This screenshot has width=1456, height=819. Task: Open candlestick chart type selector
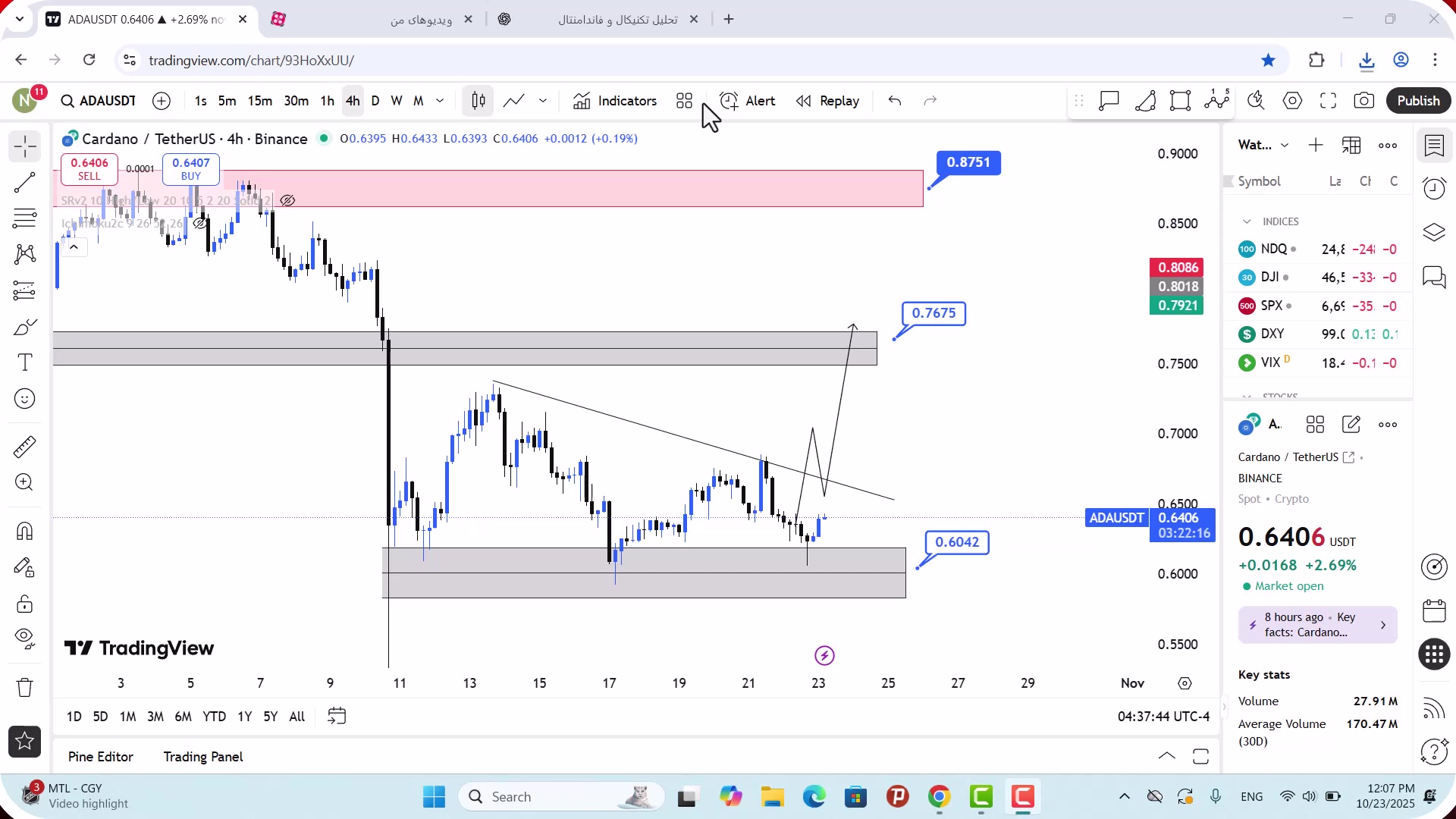coord(479,101)
